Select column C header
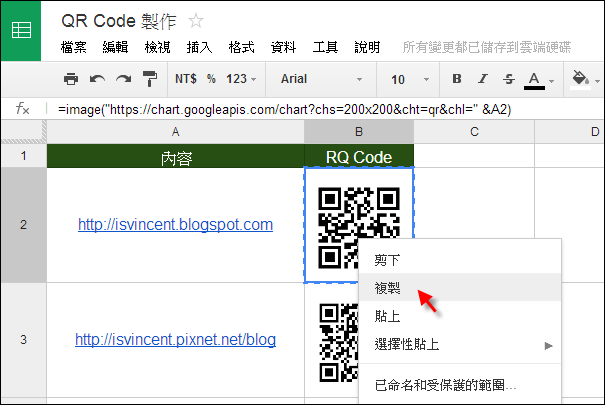This screenshot has height=405, width=605. (474, 132)
